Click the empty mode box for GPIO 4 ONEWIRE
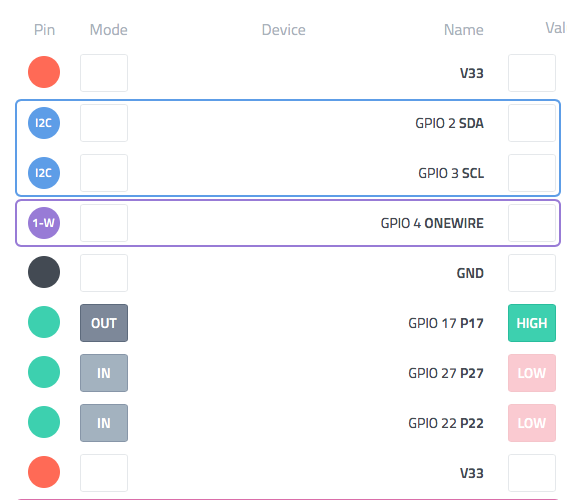 [x=104, y=223]
